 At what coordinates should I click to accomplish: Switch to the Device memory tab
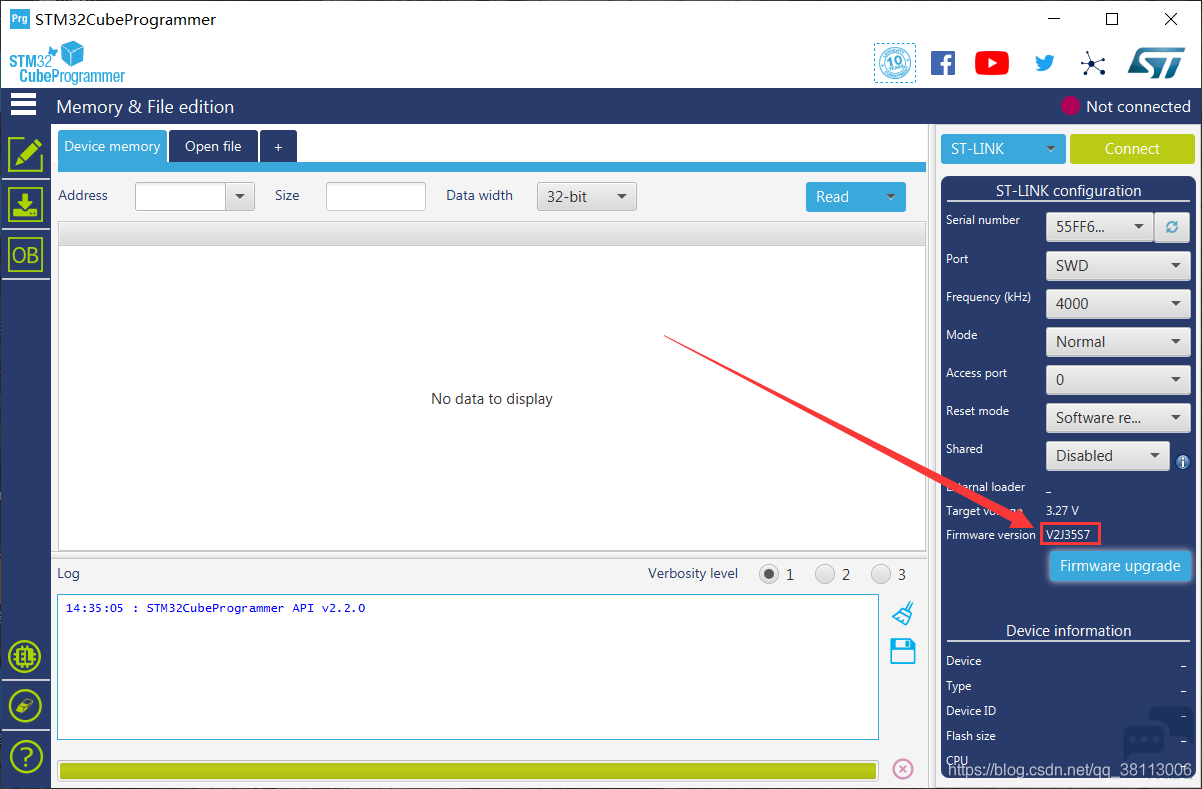[112, 146]
